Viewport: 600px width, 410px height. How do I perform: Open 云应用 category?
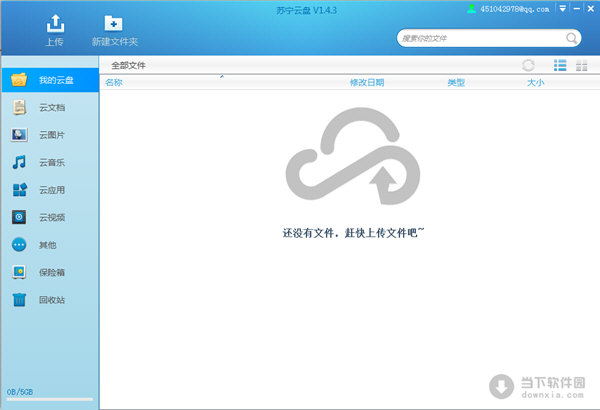coord(50,190)
